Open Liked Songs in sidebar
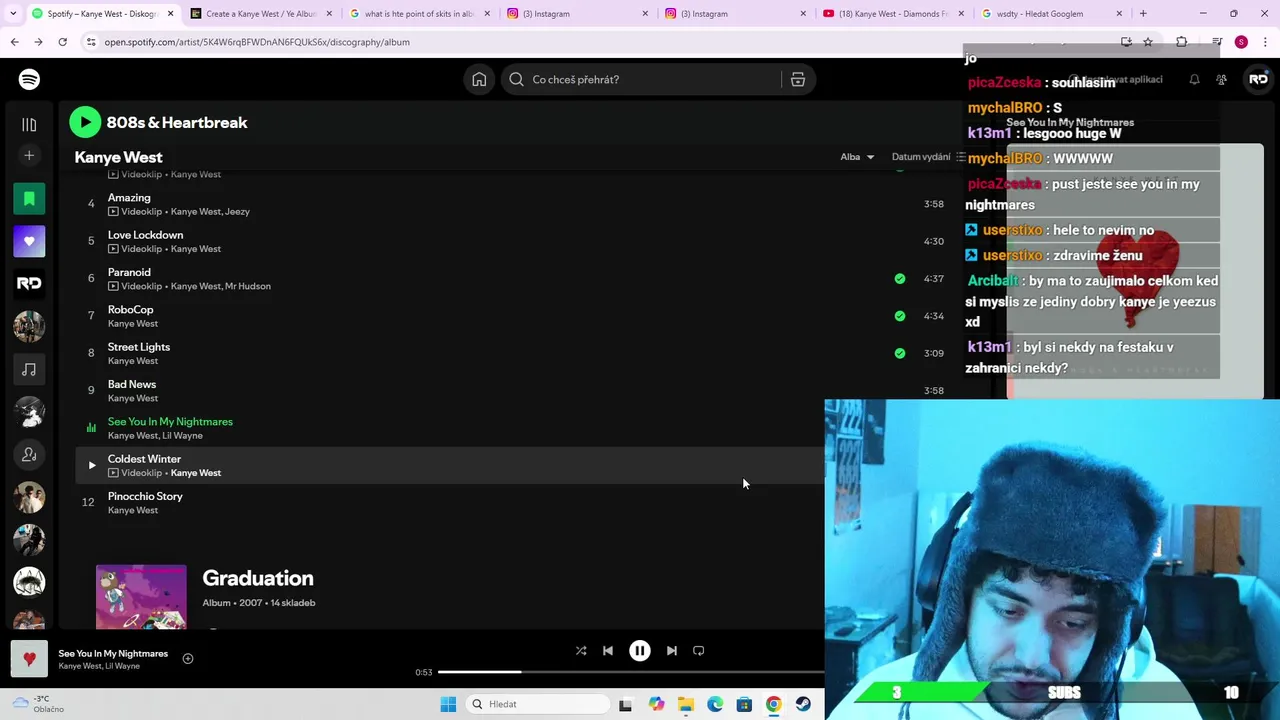The height and width of the screenshot is (720, 1280). [x=29, y=241]
